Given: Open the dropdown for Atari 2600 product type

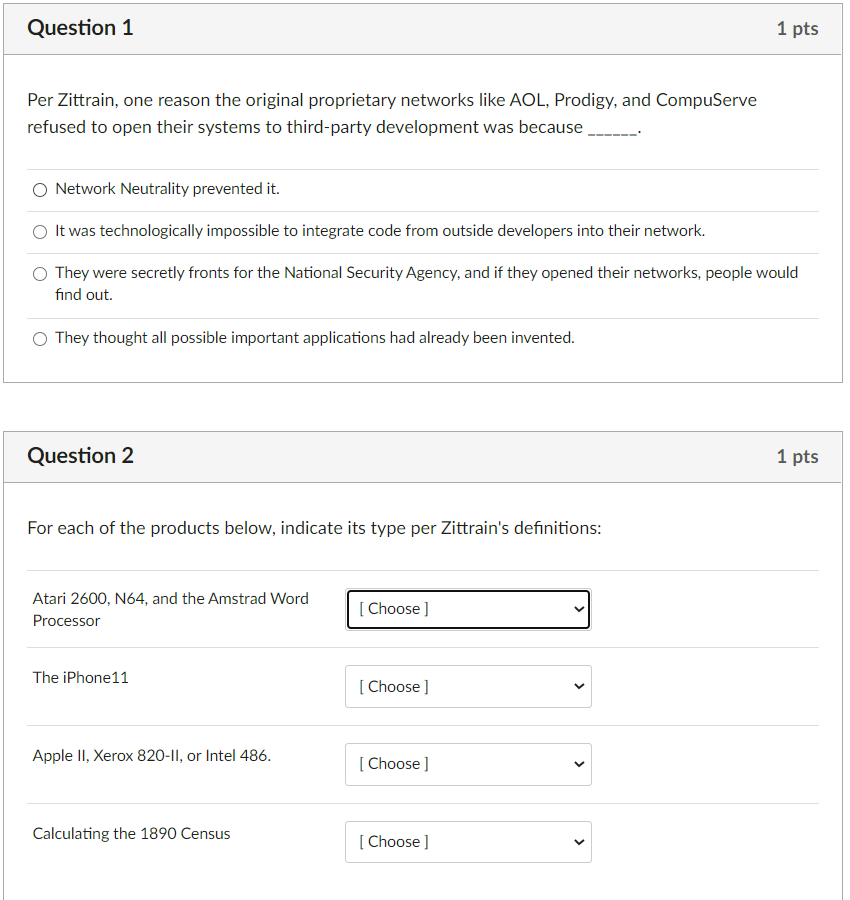Looking at the screenshot, I should coord(468,609).
